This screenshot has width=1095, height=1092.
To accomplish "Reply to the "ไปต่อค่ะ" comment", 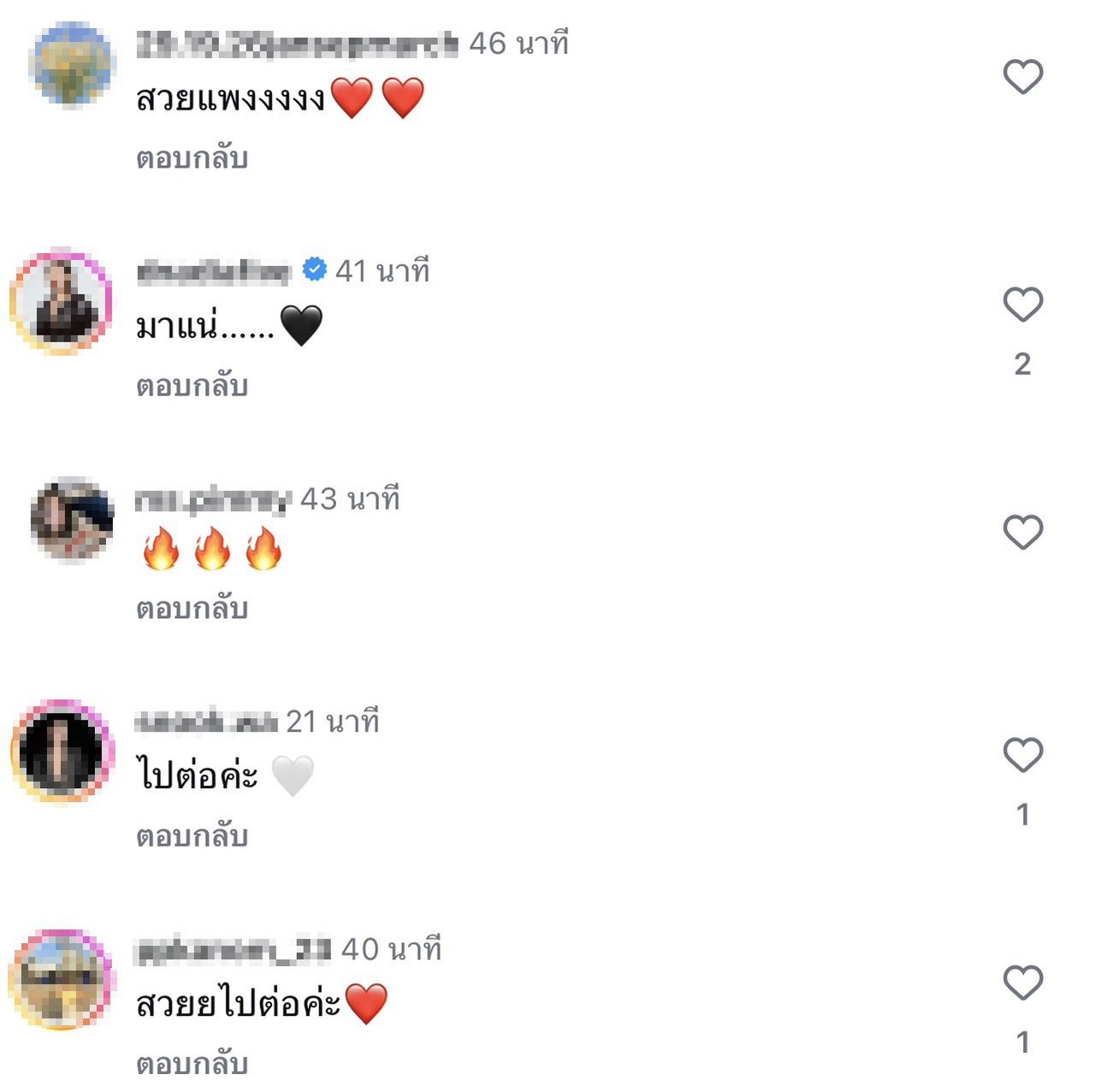I will pyautogui.click(x=192, y=836).
